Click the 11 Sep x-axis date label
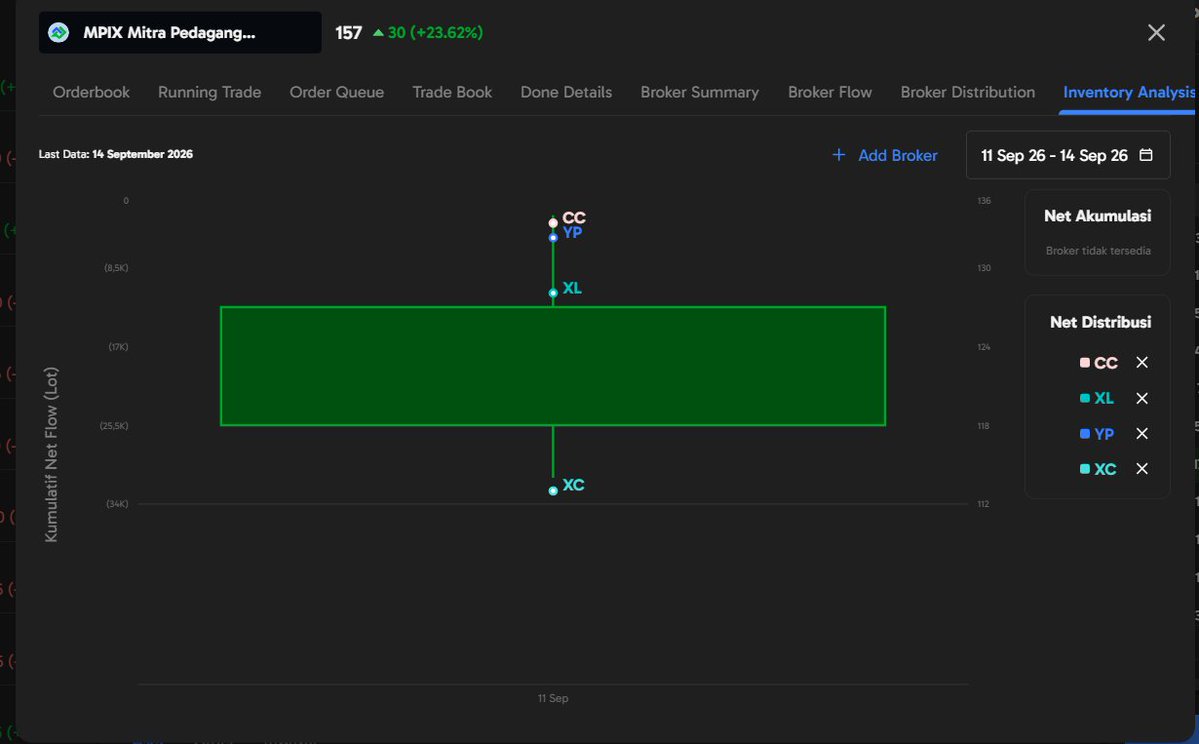The height and width of the screenshot is (744, 1199). point(553,698)
